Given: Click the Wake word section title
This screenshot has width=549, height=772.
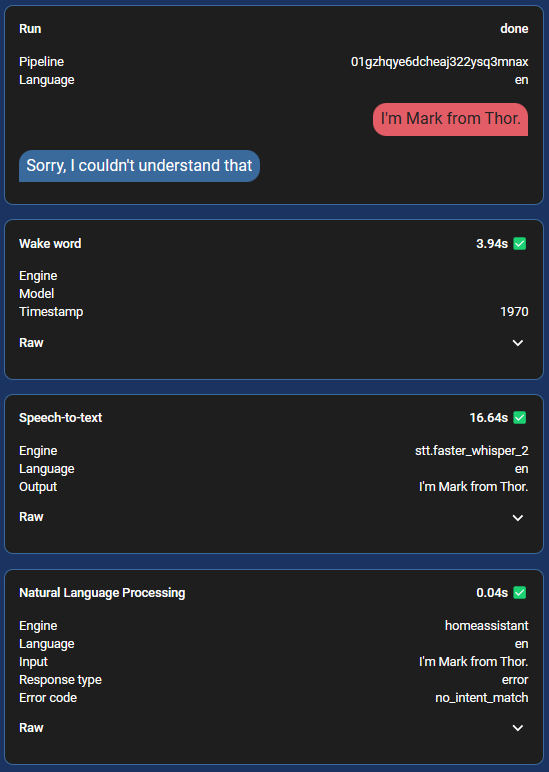Looking at the screenshot, I should click(x=50, y=244).
